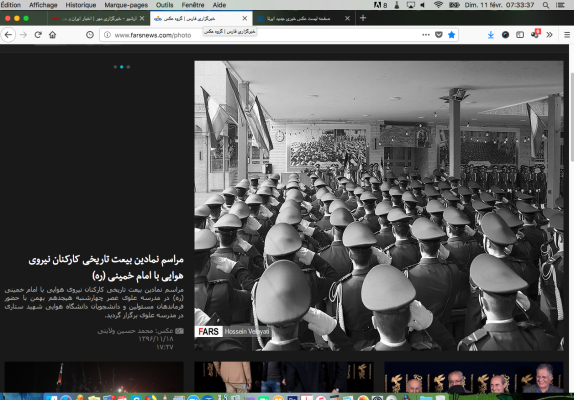This screenshot has height=400, width=574.
Task: Switch to the first Mehr News tab
Action: [x=98, y=18]
